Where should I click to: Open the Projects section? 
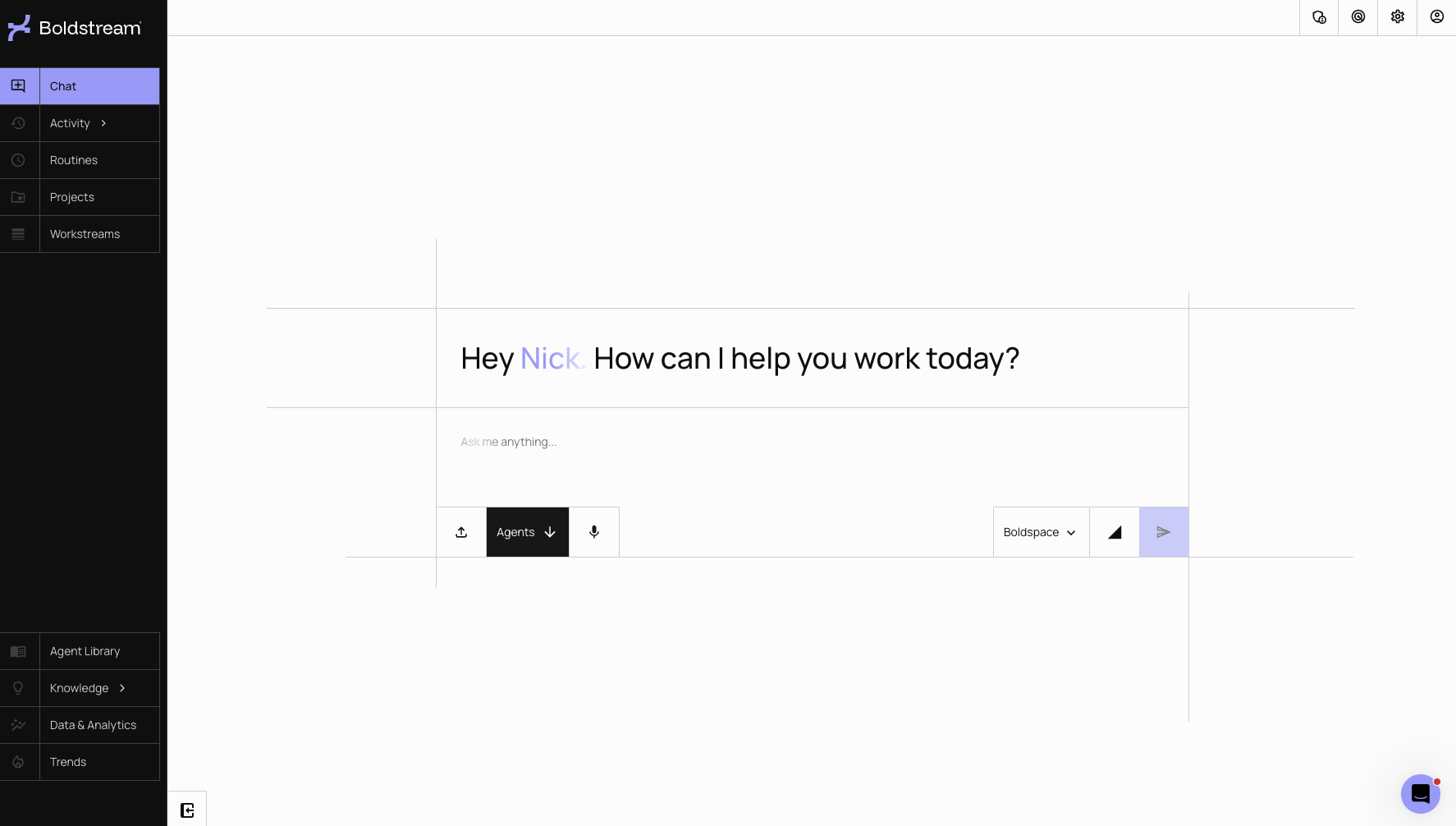coord(80,197)
